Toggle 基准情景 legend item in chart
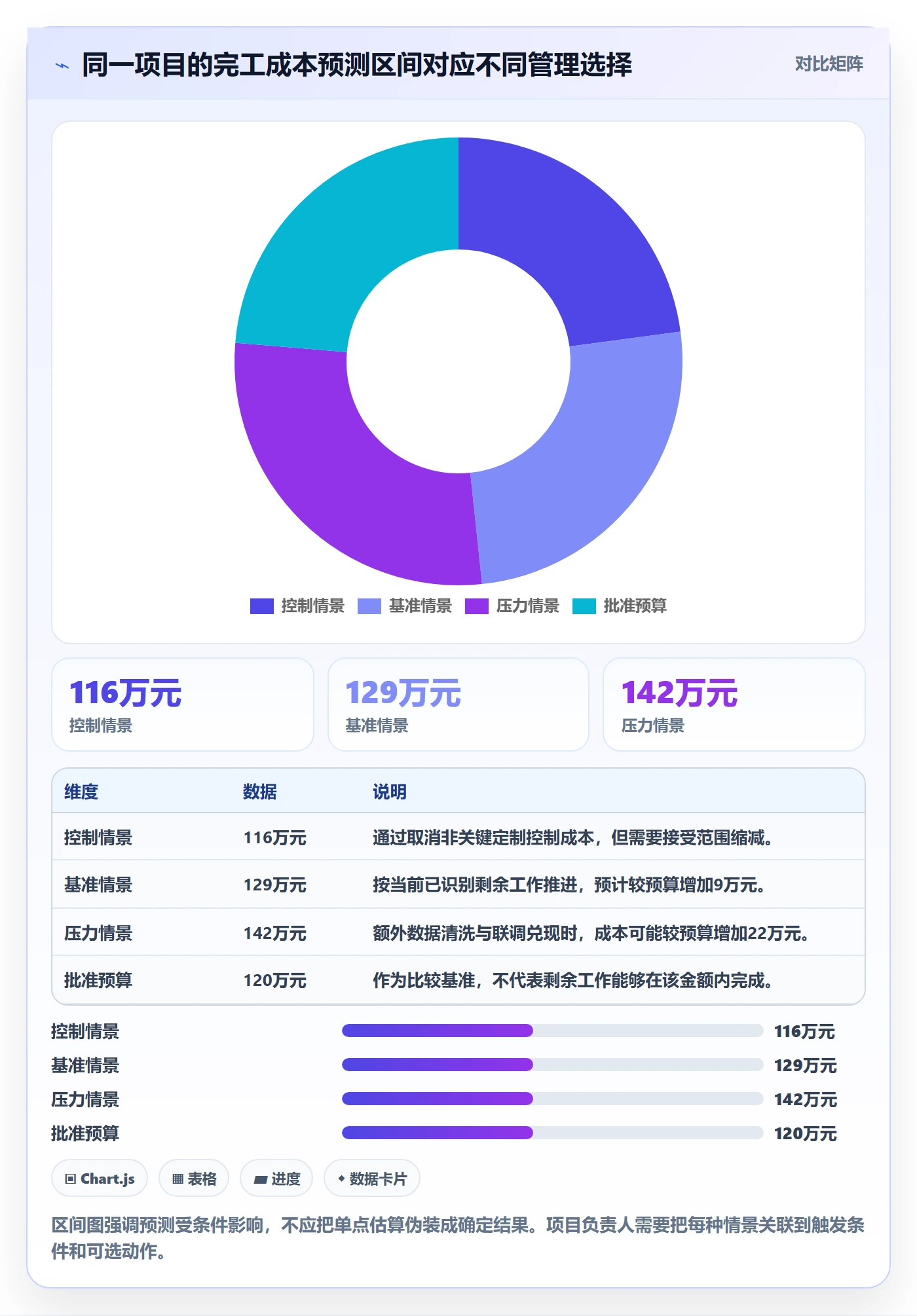 coord(405,606)
